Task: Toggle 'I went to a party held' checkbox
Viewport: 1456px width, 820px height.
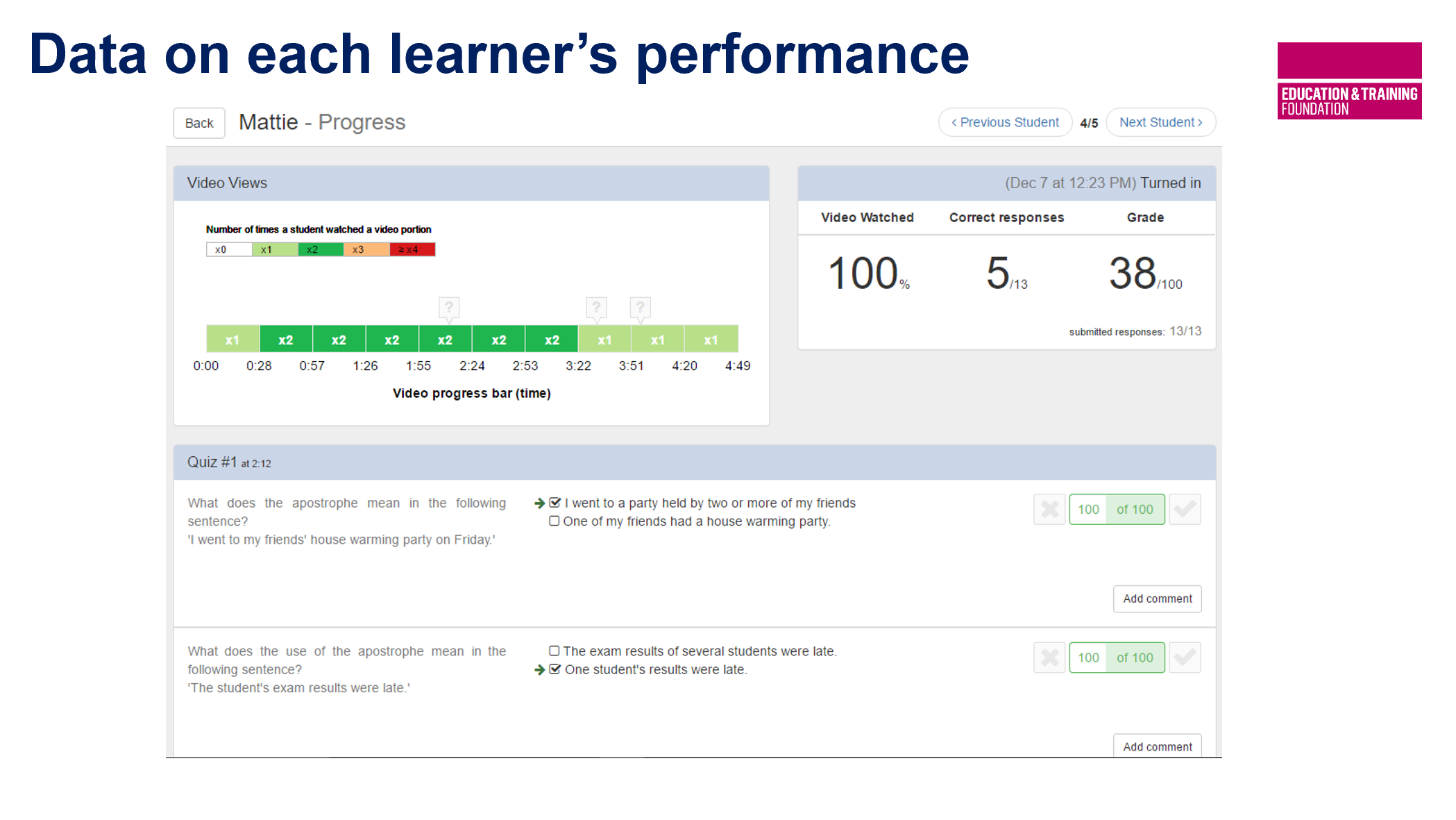Action: [x=555, y=503]
